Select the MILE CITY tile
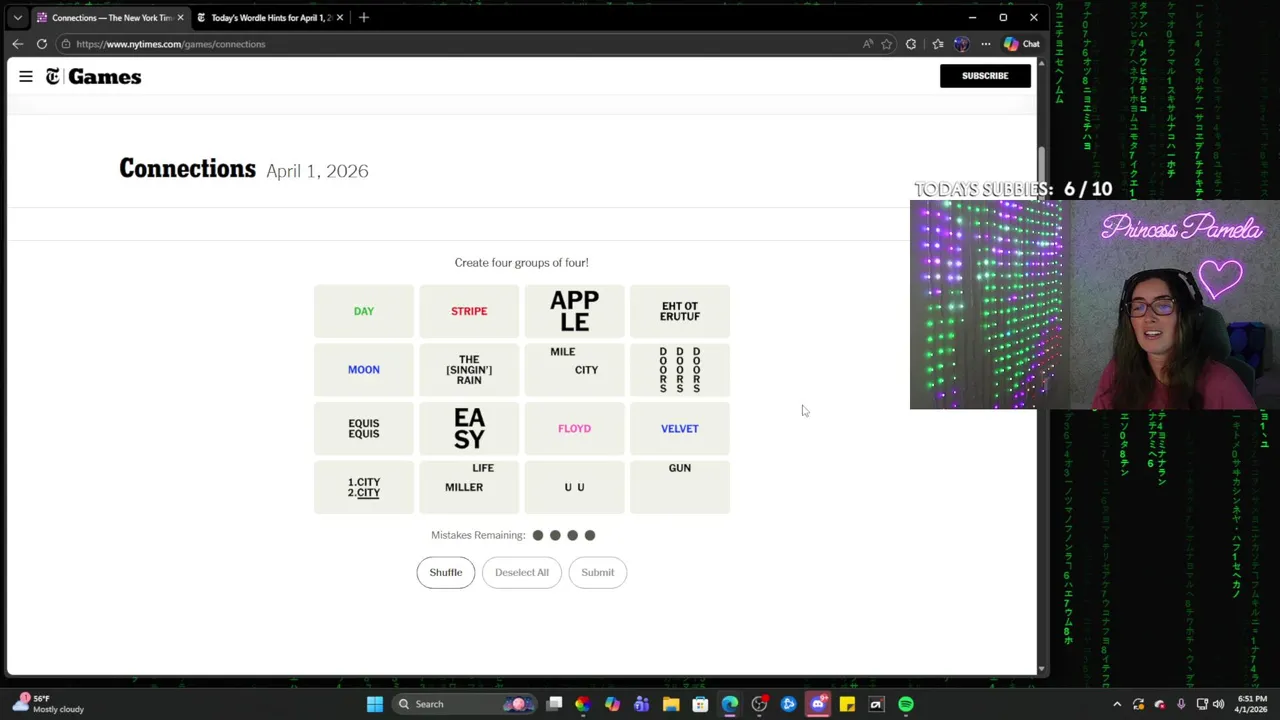Viewport: 1280px width, 720px height. pyautogui.click(x=574, y=370)
